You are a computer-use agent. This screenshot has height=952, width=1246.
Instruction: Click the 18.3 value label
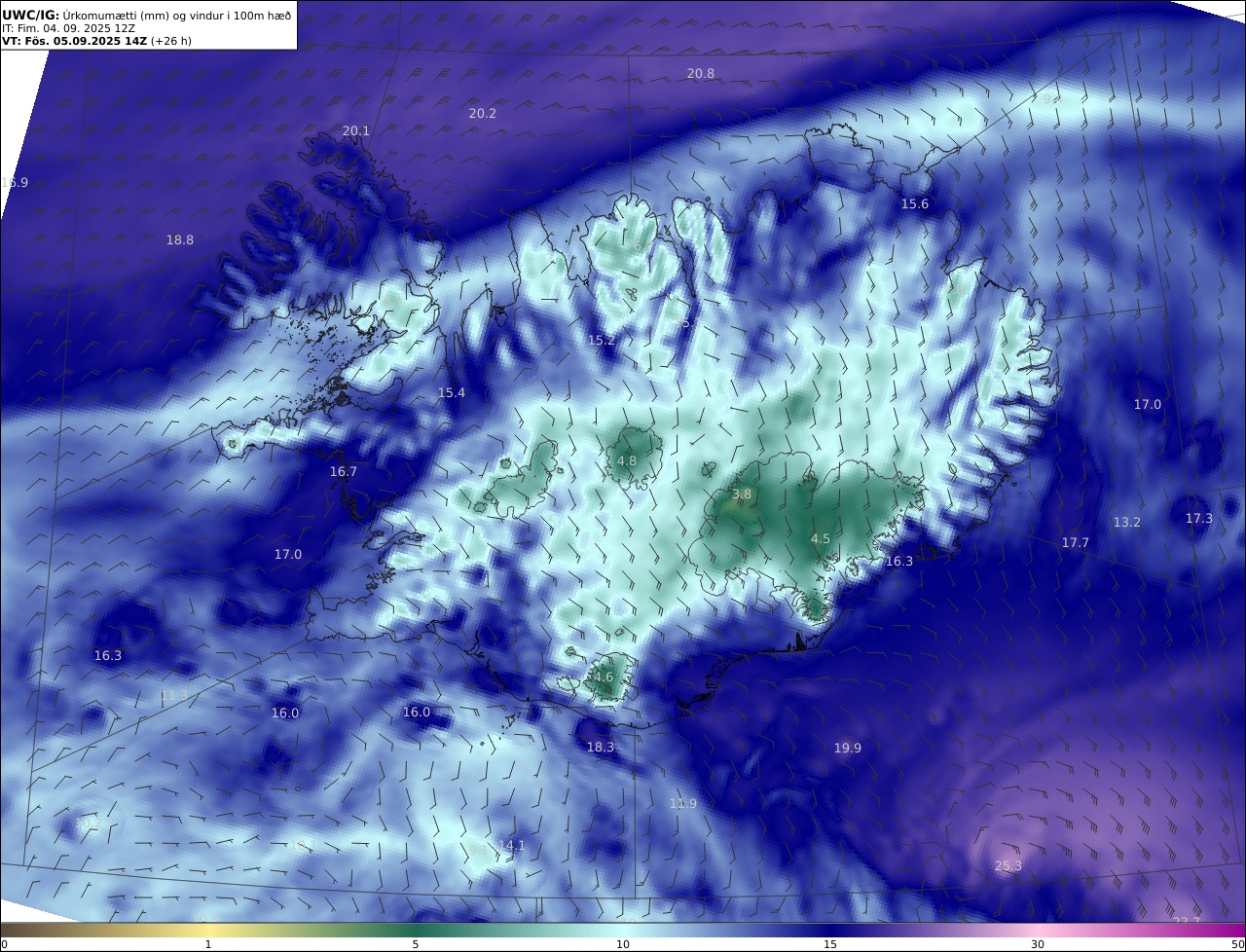click(601, 747)
